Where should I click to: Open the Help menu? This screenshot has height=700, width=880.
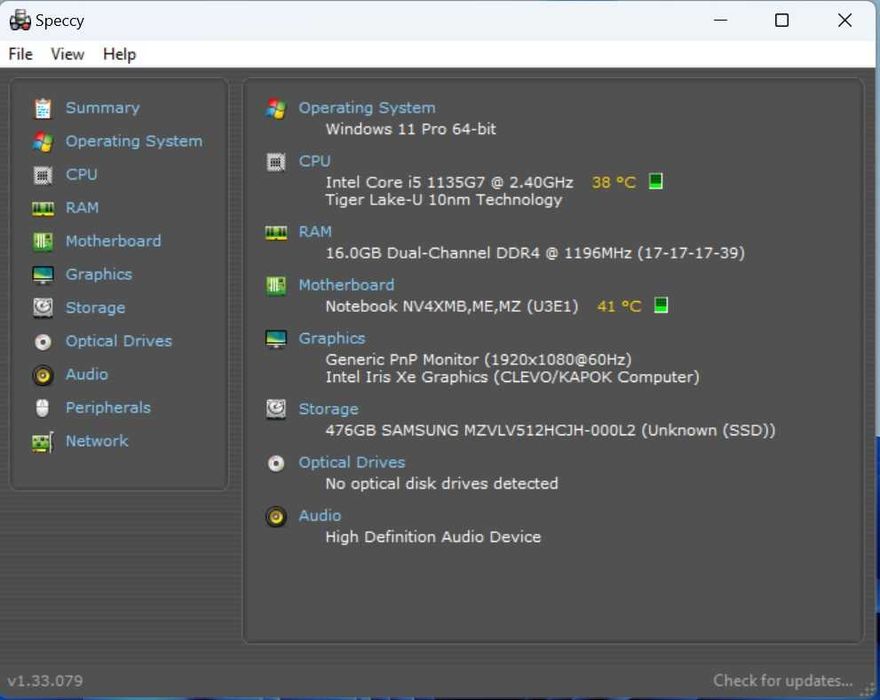(x=120, y=54)
